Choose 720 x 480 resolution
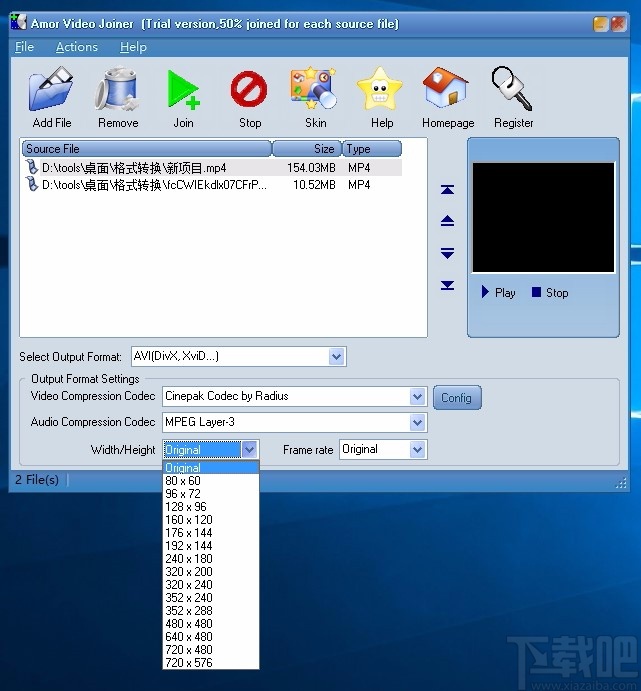This screenshot has height=691, width=641. (x=211, y=650)
